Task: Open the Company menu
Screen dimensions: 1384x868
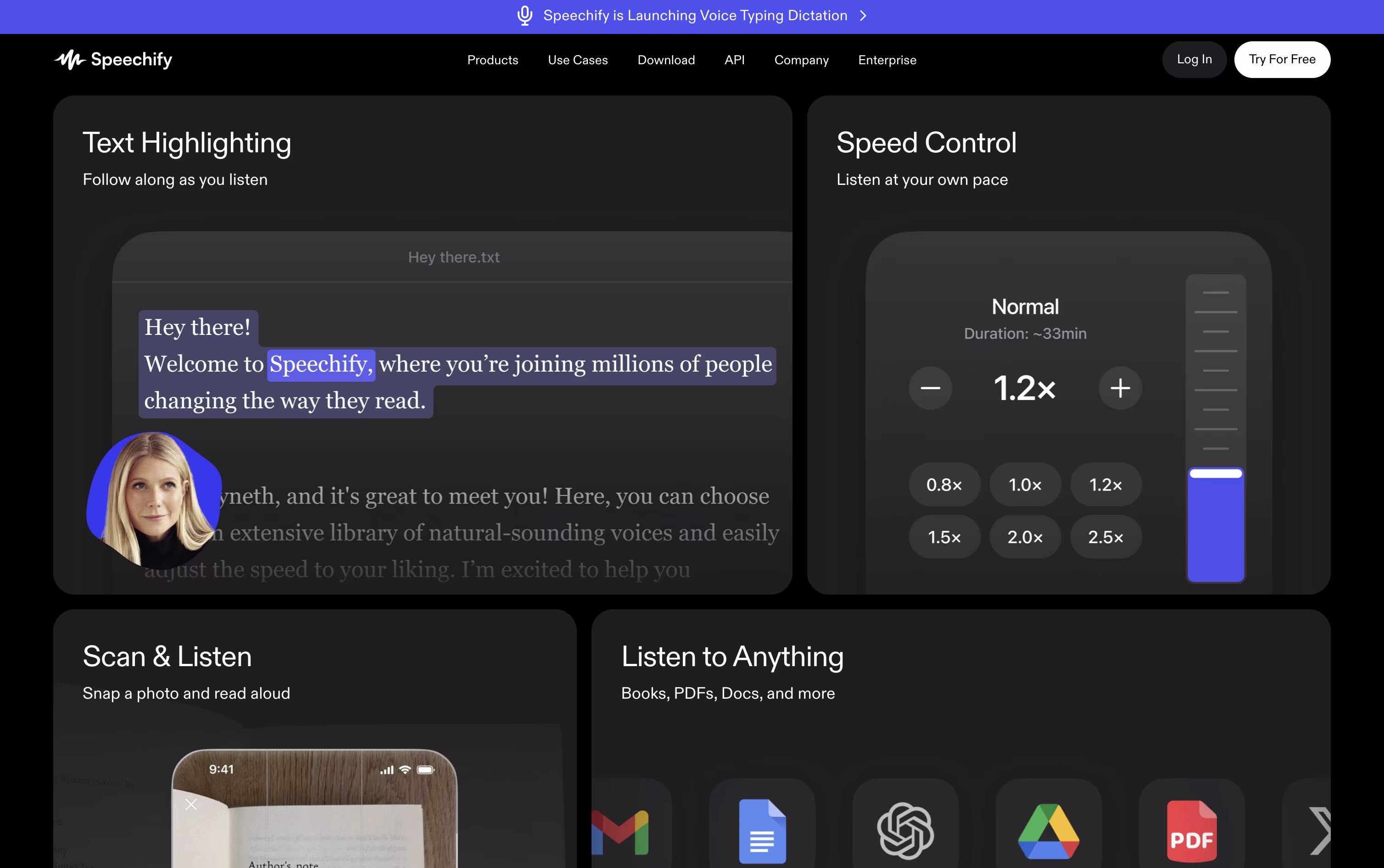Action: click(801, 60)
